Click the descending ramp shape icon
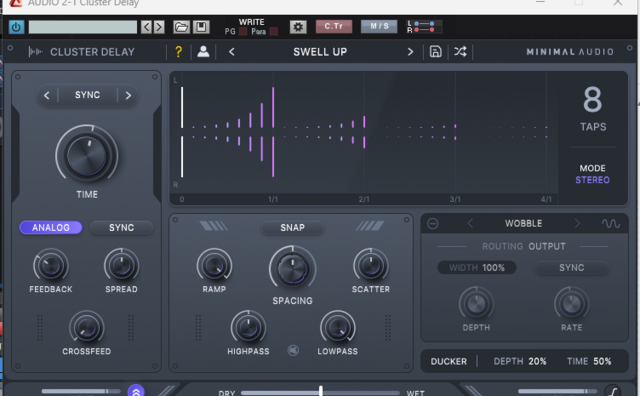Image resolution: width=640 pixels, height=396 pixels. (213, 226)
